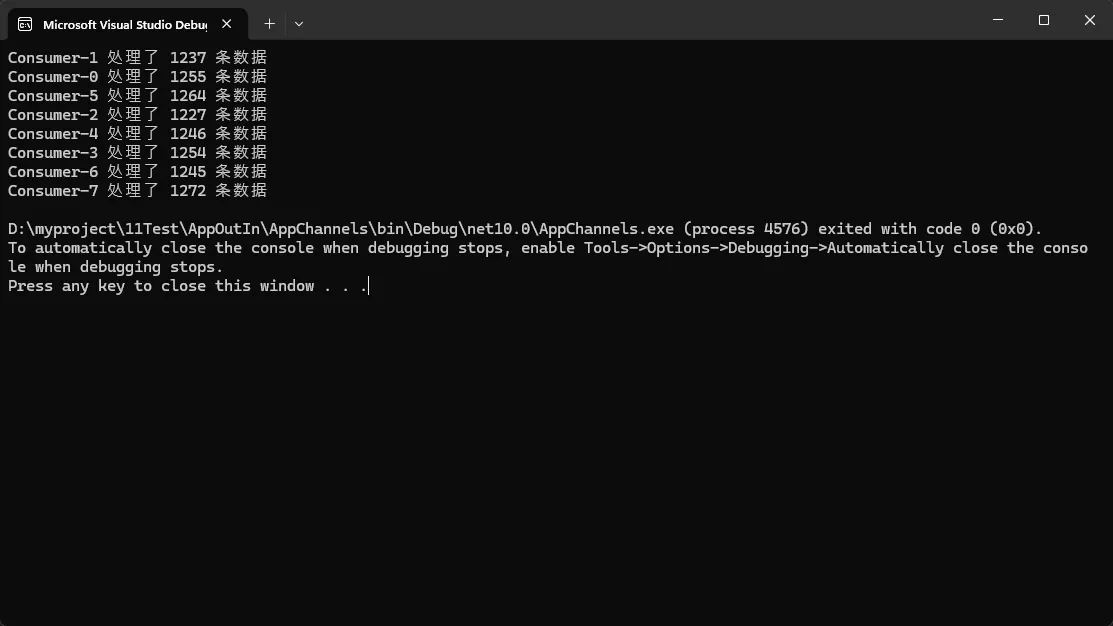The height and width of the screenshot is (626, 1113).
Task: Click the Consumer-0 output line
Action: pos(137,77)
